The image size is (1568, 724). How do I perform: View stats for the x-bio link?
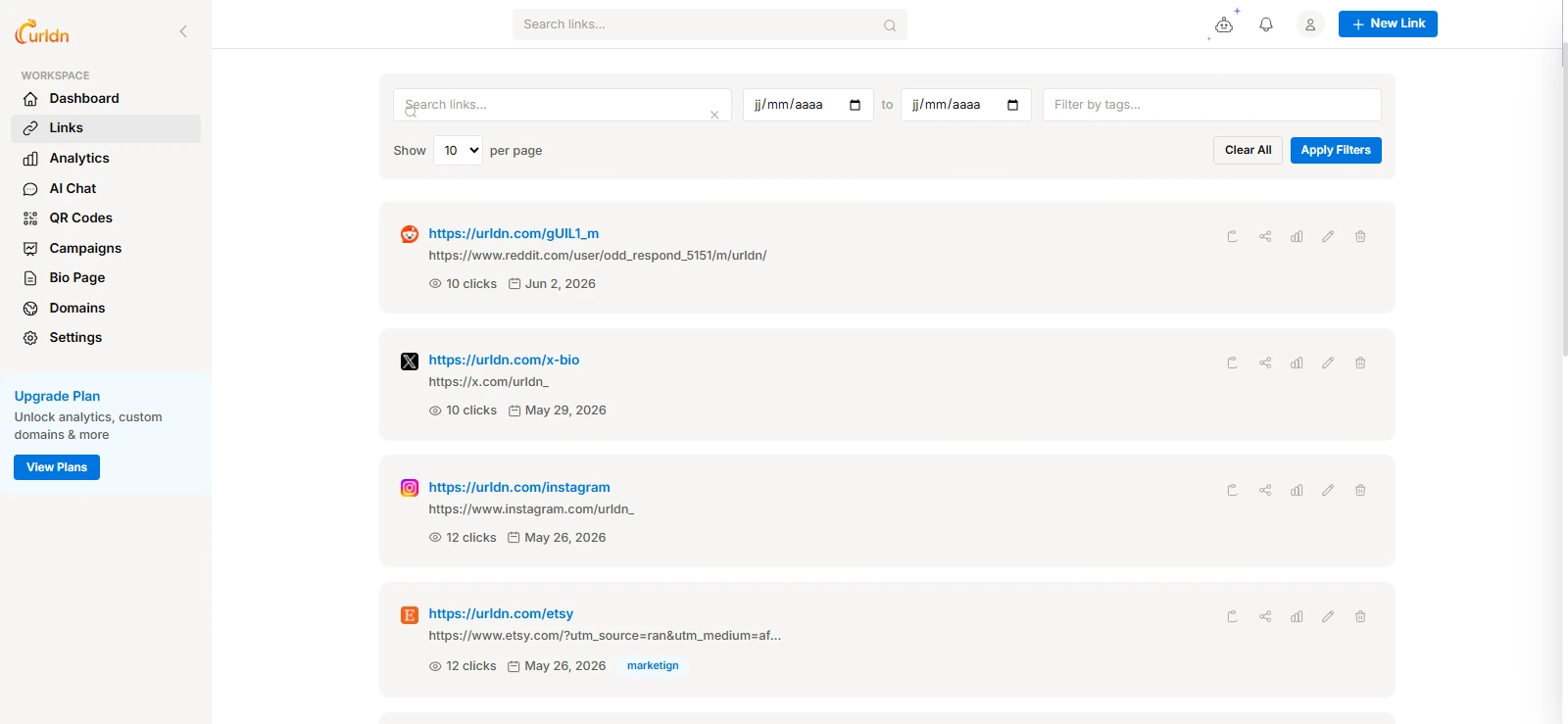(x=1297, y=362)
